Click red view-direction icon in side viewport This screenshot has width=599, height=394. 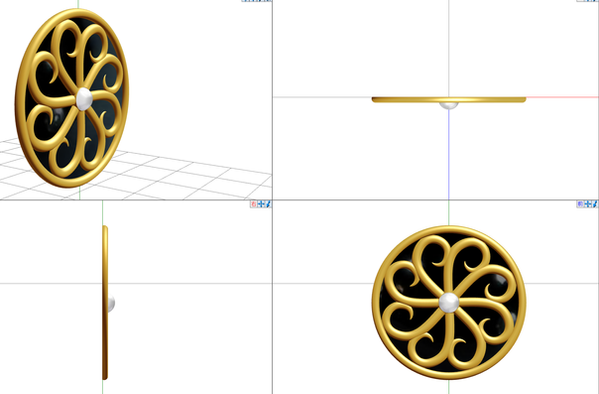(x=254, y=204)
